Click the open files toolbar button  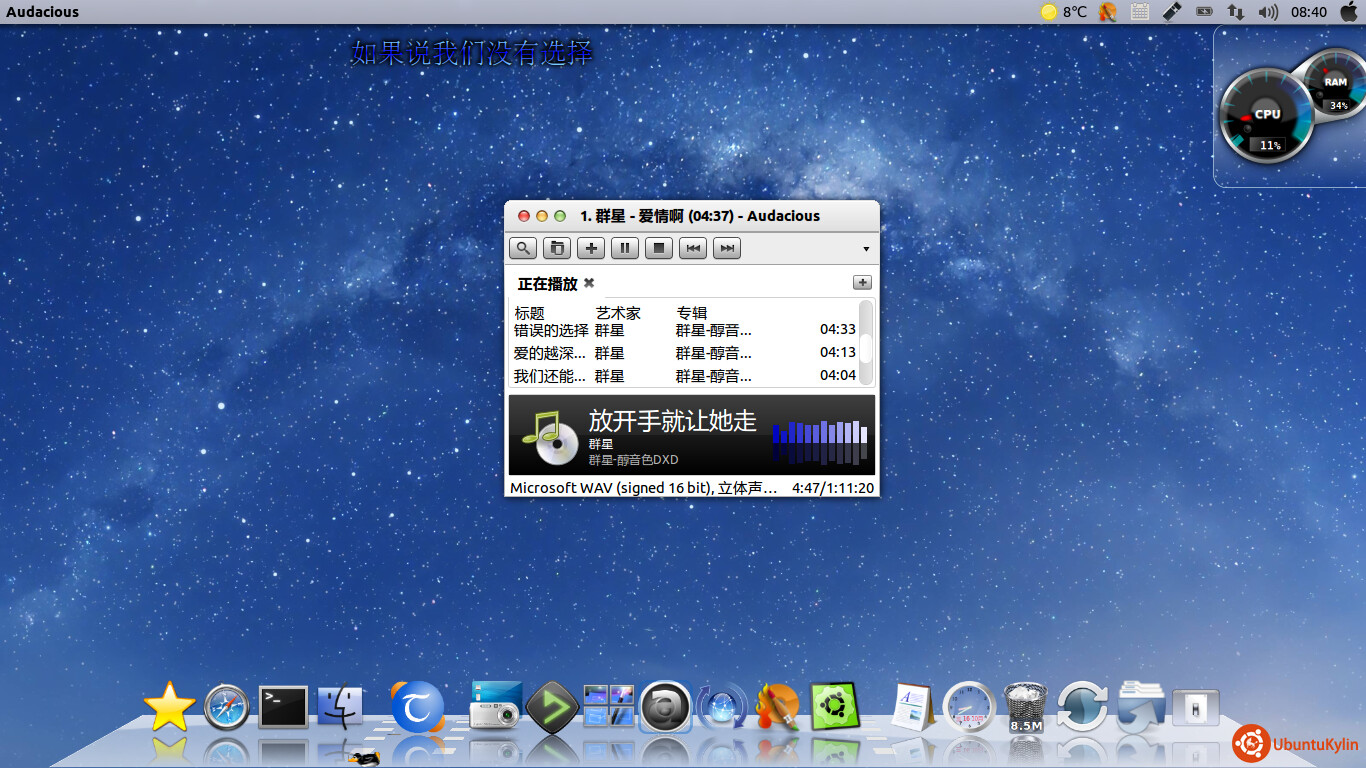[557, 248]
